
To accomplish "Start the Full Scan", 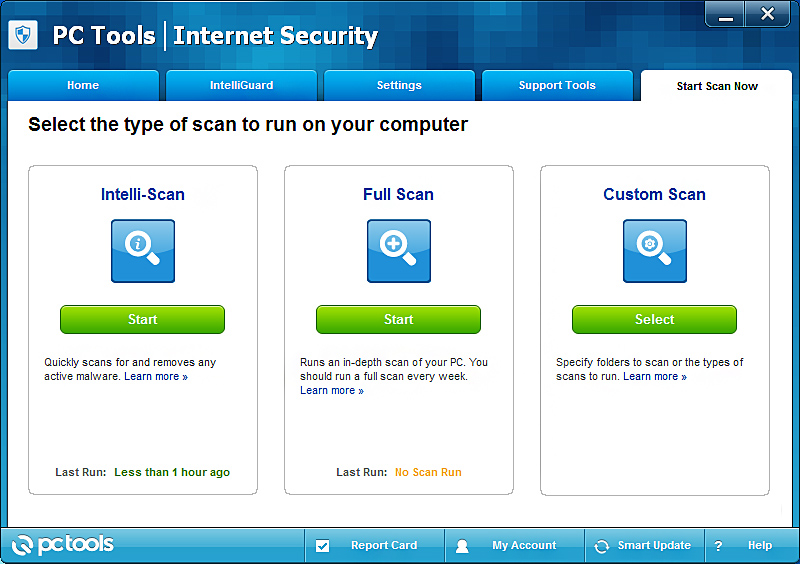I will (398, 320).
